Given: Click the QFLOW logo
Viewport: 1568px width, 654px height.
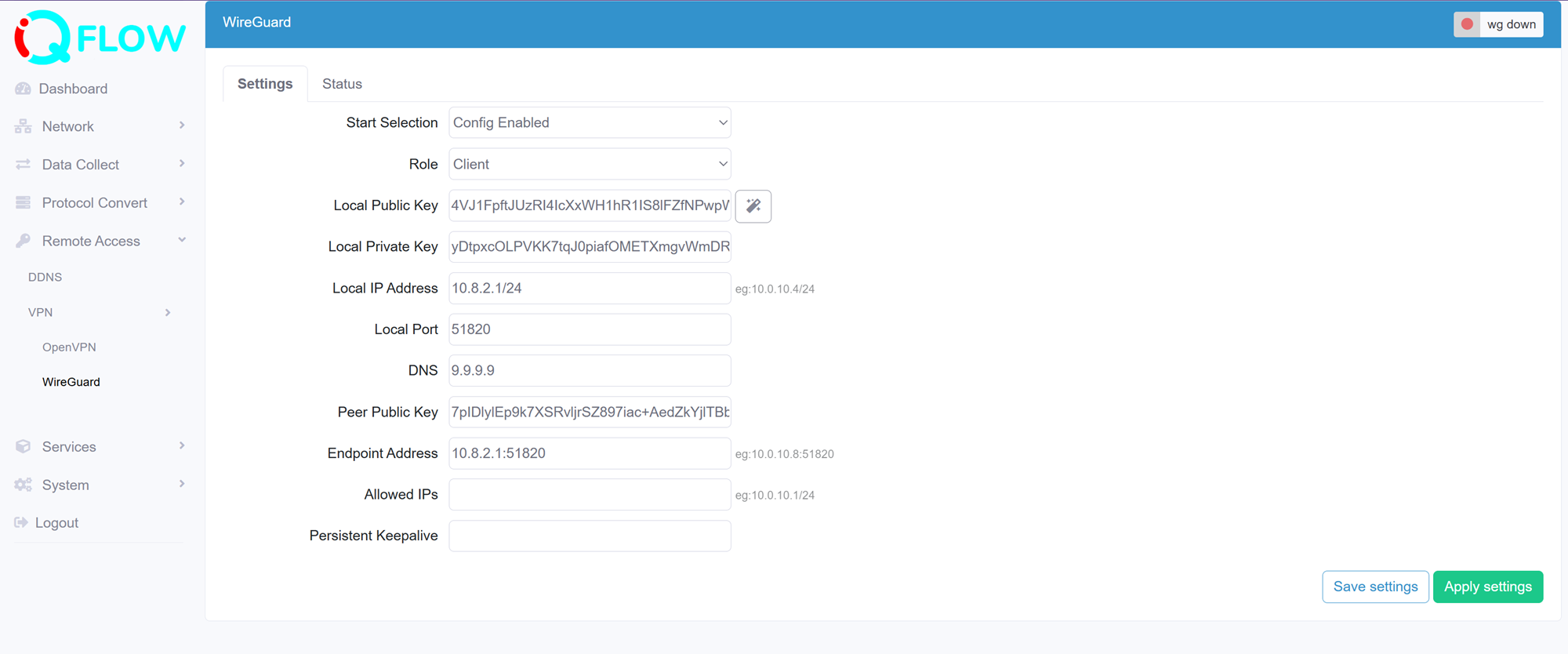Looking at the screenshot, I should 100,37.
